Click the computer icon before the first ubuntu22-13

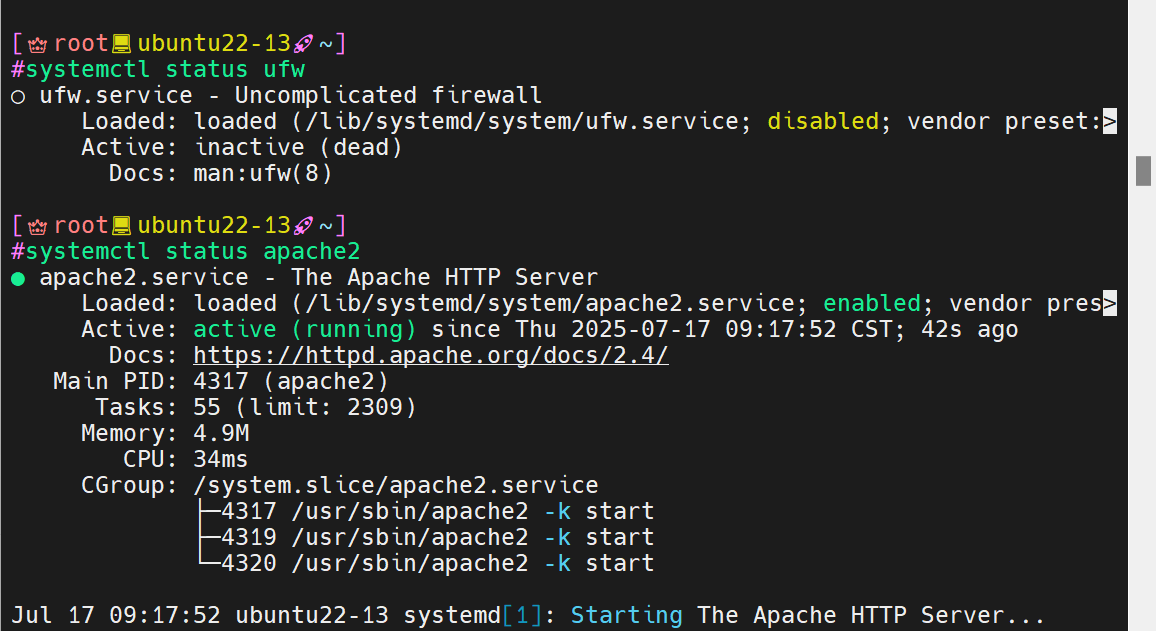122,44
